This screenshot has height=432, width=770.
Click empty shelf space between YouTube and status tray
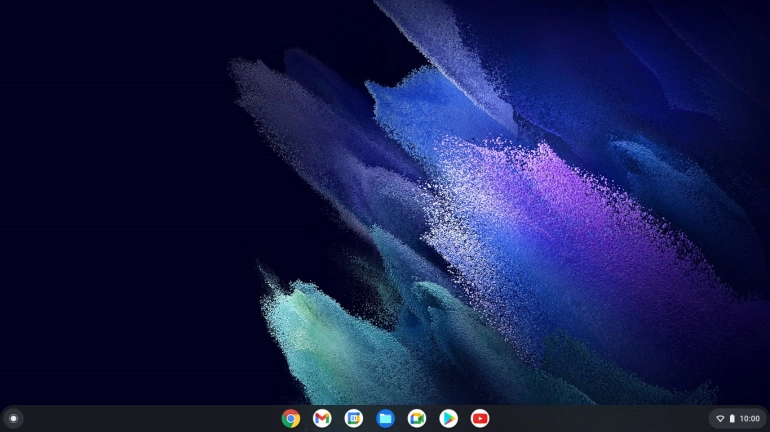600,418
